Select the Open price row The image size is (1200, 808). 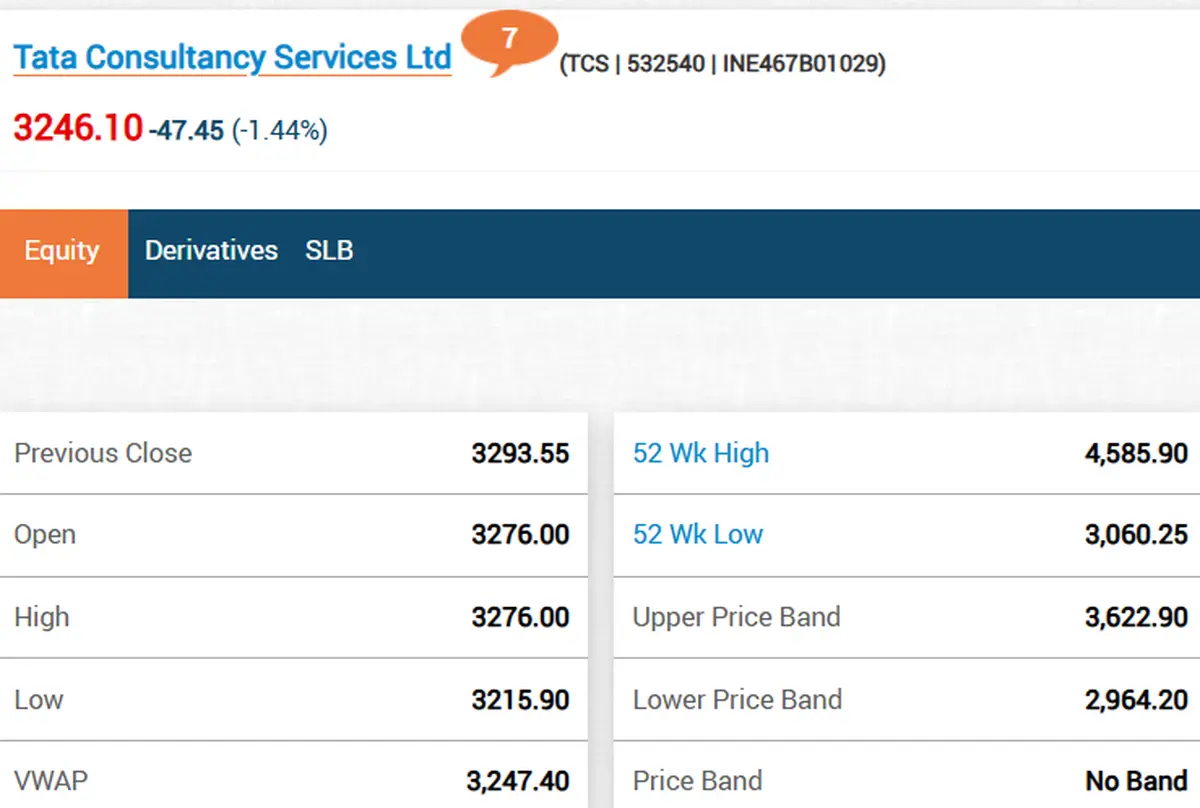point(292,535)
